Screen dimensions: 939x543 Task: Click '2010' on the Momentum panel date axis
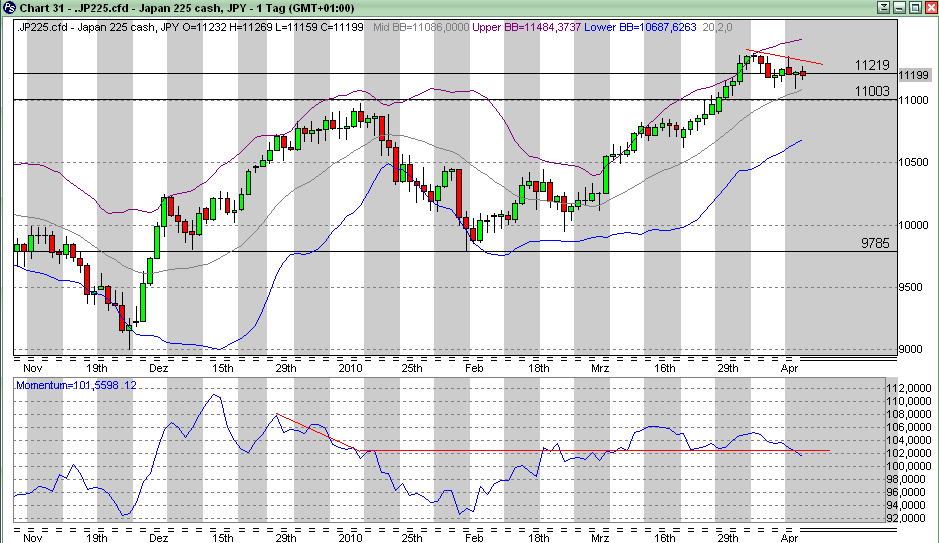pyautogui.click(x=350, y=538)
